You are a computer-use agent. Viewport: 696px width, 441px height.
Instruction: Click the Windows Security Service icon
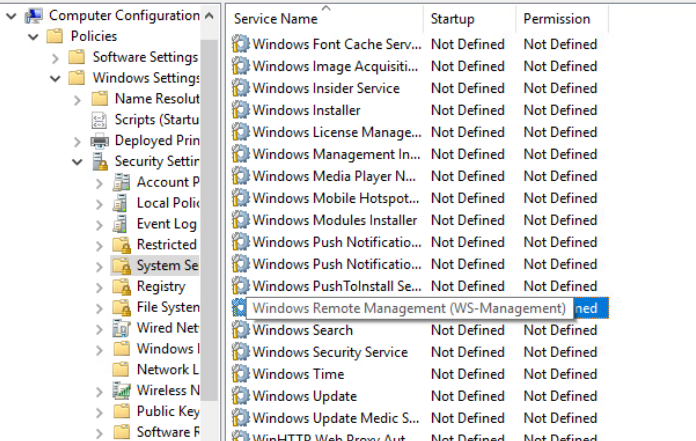pyautogui.click(x=241, y=352)
